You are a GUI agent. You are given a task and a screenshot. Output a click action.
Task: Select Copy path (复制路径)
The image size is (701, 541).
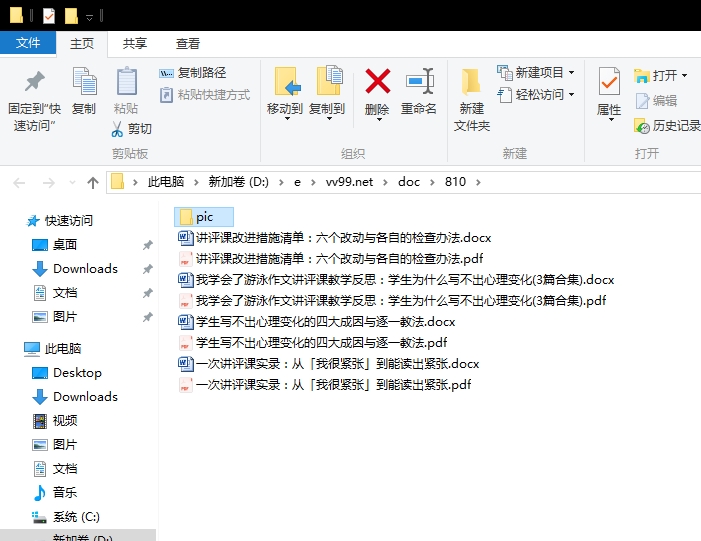193,72
